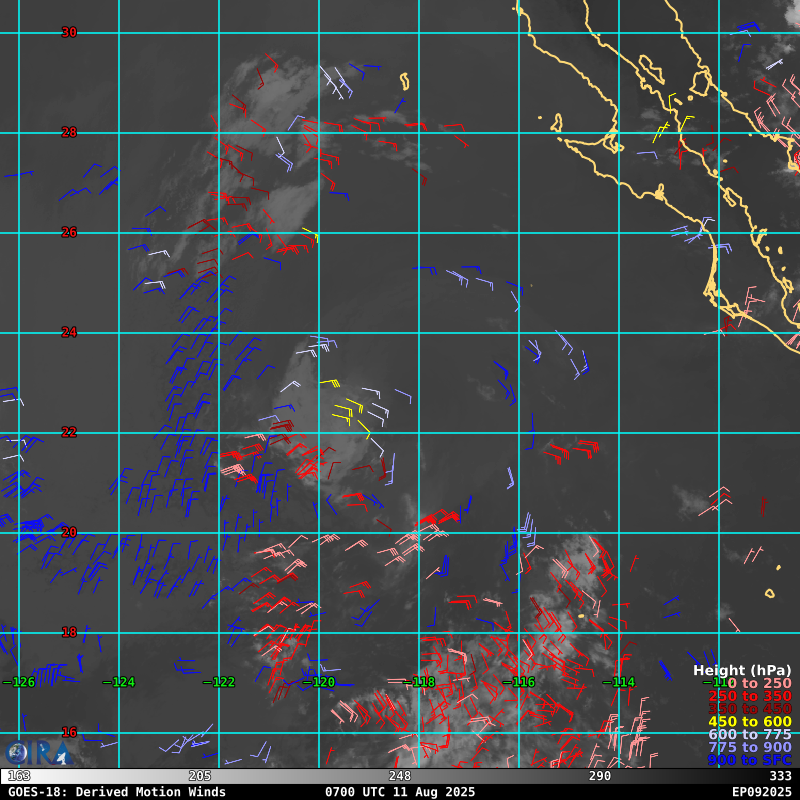Click the "Height (hPa)" legend title

[742, 670]
